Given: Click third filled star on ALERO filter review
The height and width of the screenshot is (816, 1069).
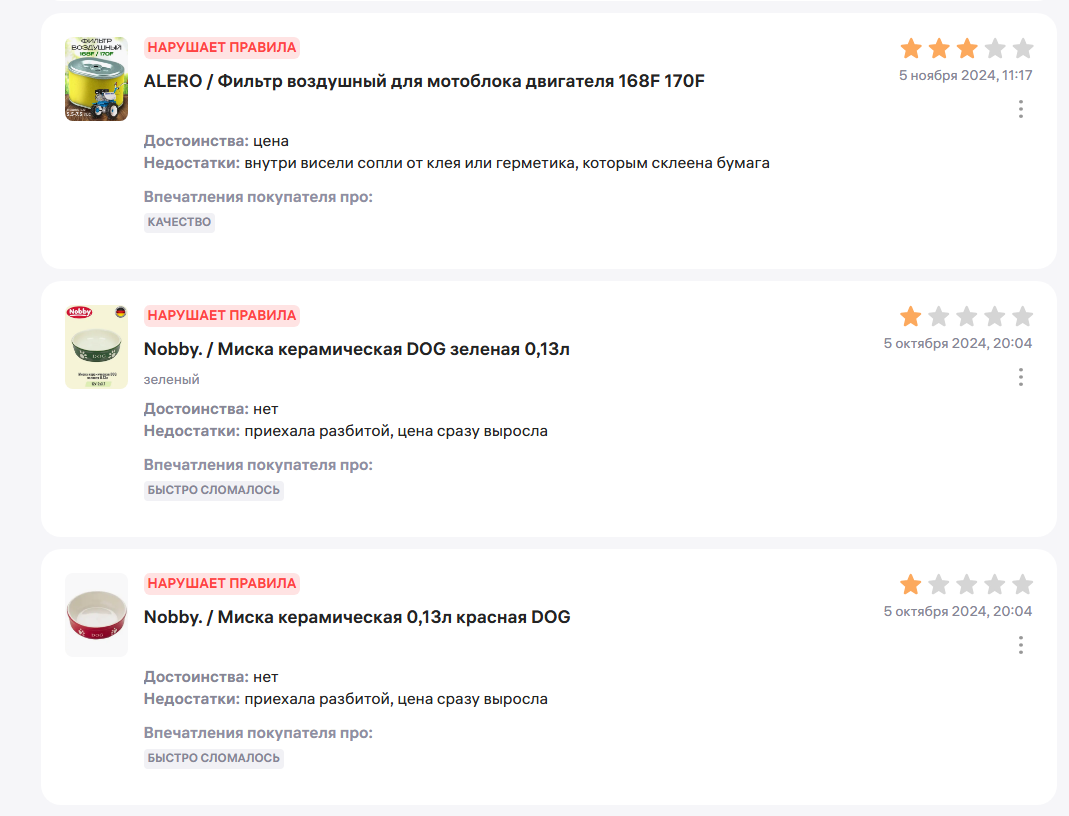Looking at the screenshot, I should coord(967,48).
